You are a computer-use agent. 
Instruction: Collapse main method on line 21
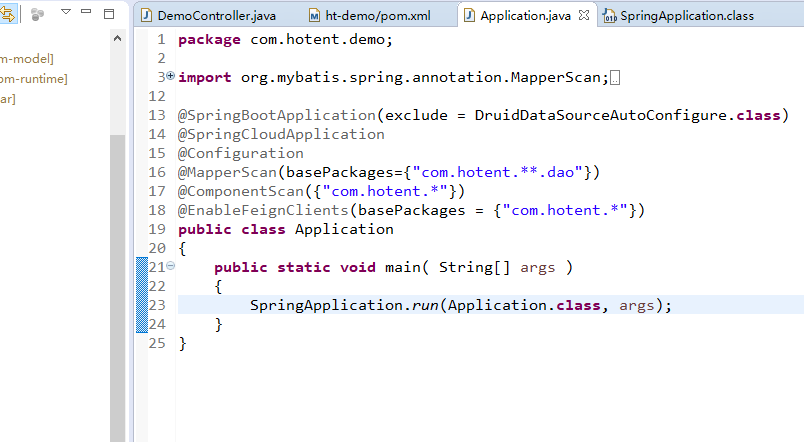click(170, 266)
